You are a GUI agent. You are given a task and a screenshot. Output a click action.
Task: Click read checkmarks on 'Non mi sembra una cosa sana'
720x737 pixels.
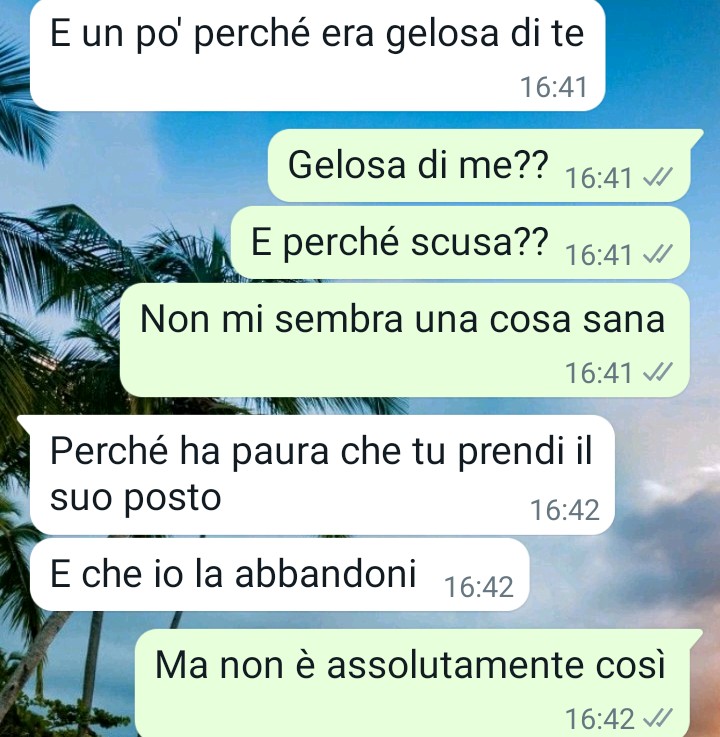pos(658,373)
